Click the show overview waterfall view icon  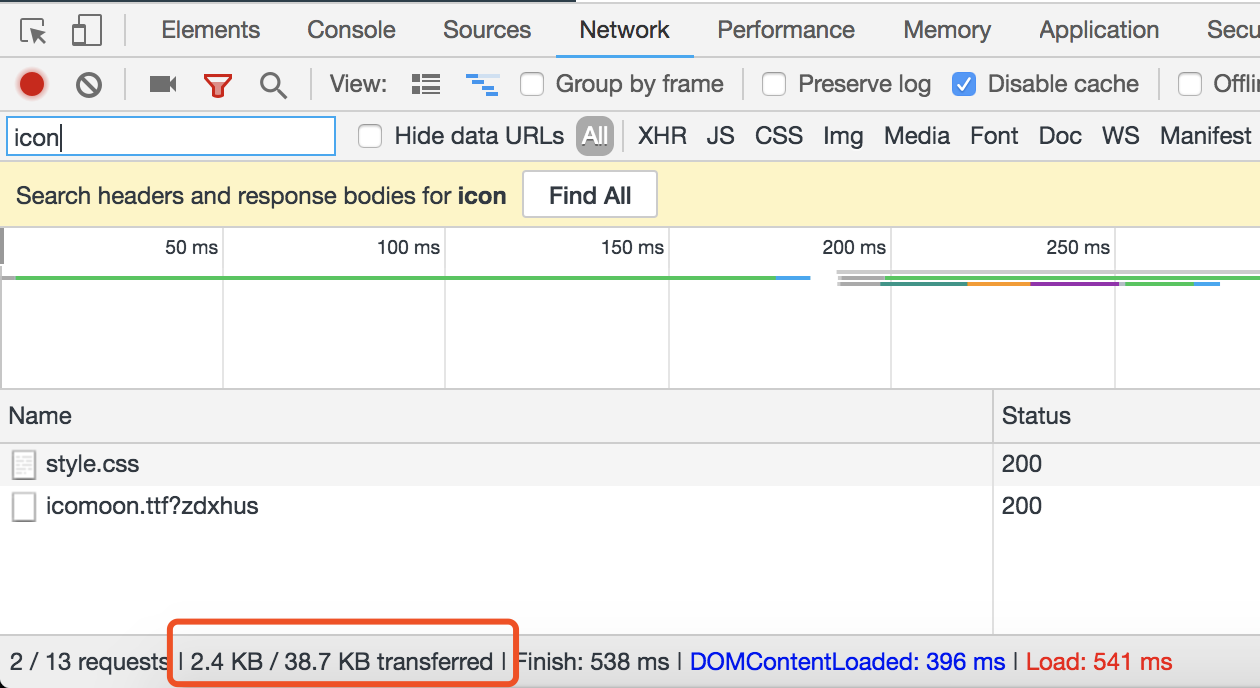pyautogui.click(x=483, y=84)
